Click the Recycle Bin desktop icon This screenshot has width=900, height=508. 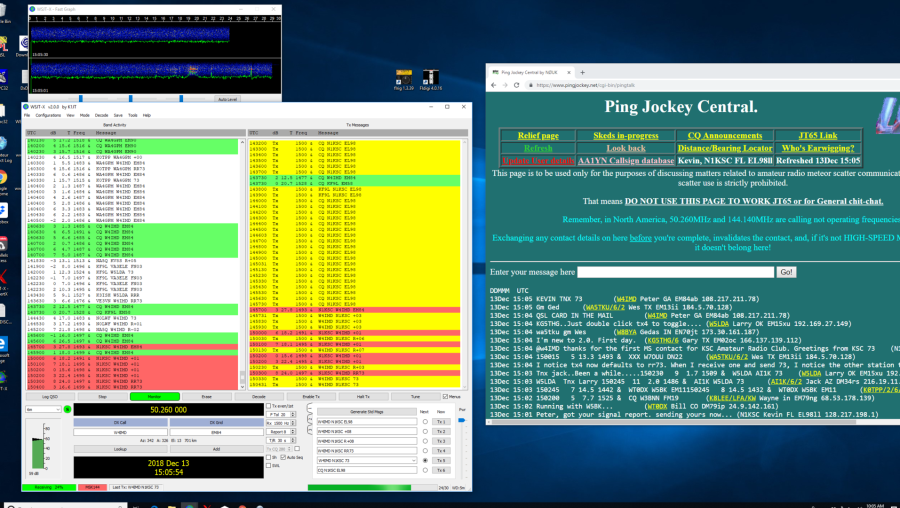5,10
